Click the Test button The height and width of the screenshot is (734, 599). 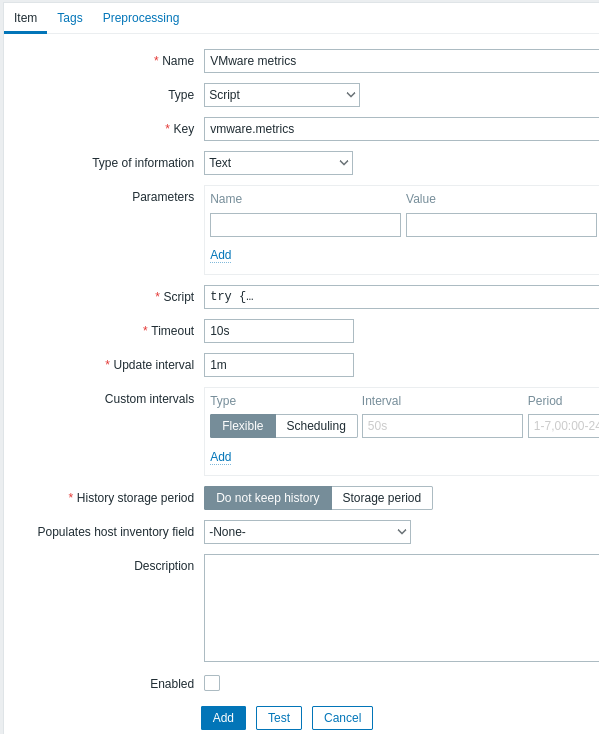pyautogui.click(x=279, y=718)
